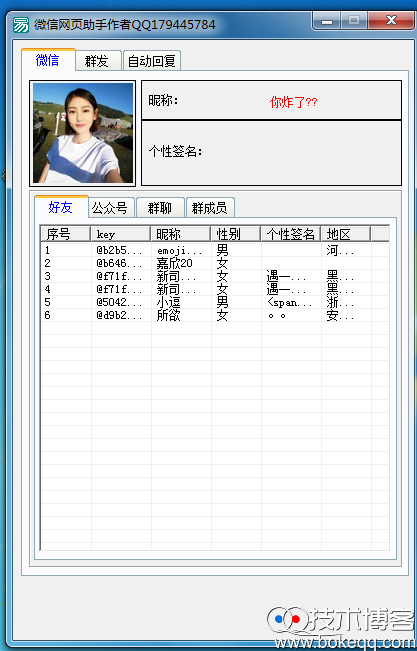417x651 pixels.
Task: Select friend row with key @d9b2...
Action: click(215, 315)
